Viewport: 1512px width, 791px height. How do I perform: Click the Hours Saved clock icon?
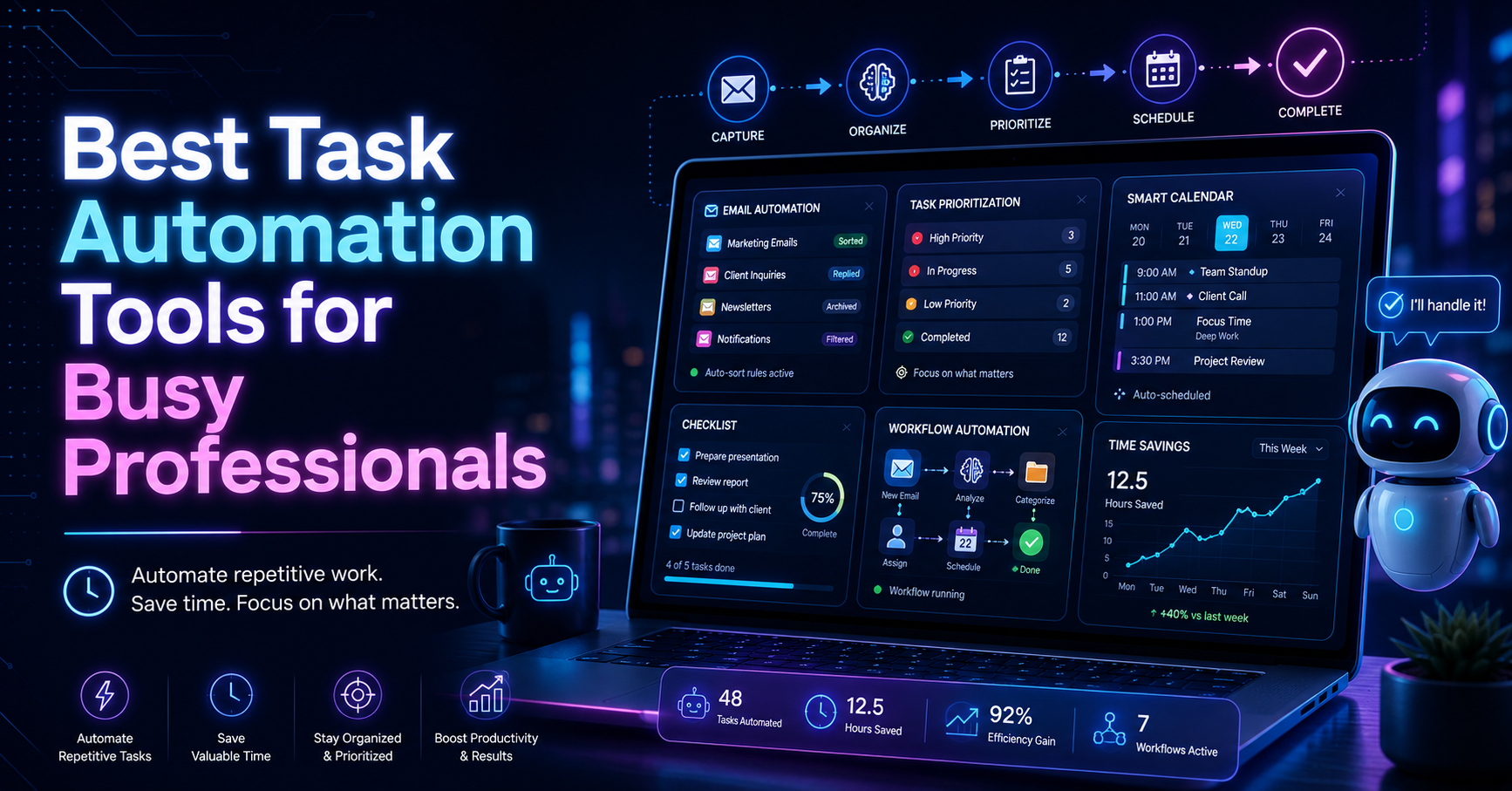(820, 713)
